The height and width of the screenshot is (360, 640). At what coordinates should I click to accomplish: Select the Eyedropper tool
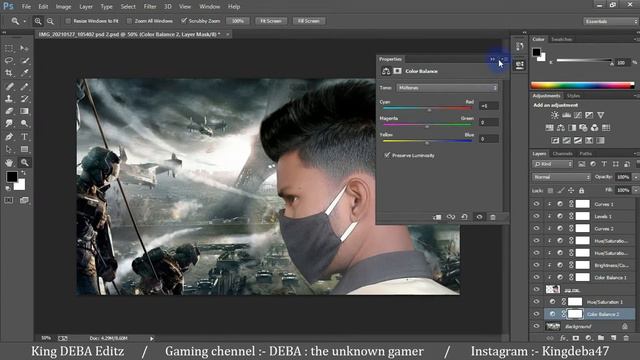coord(24,73)
